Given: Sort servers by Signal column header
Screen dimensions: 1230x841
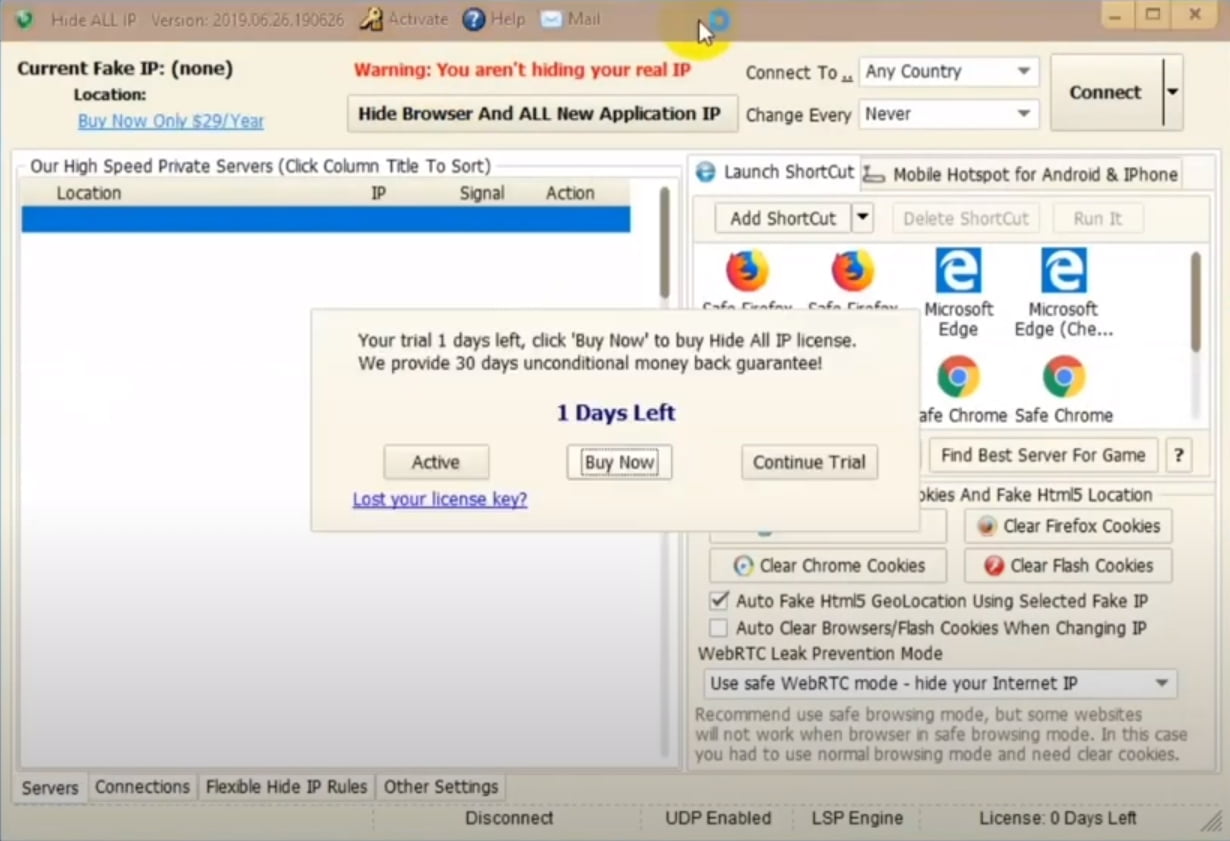Looking at the screenshot, I should click(x=482, y=193).
